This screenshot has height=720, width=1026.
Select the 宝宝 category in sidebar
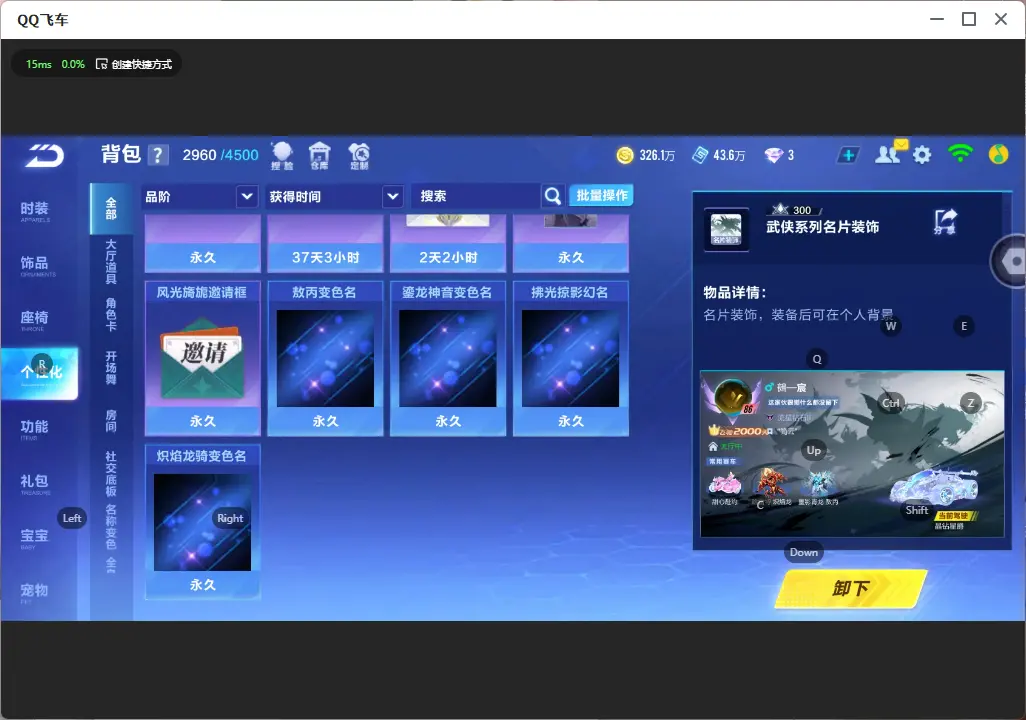coord(35,537)
